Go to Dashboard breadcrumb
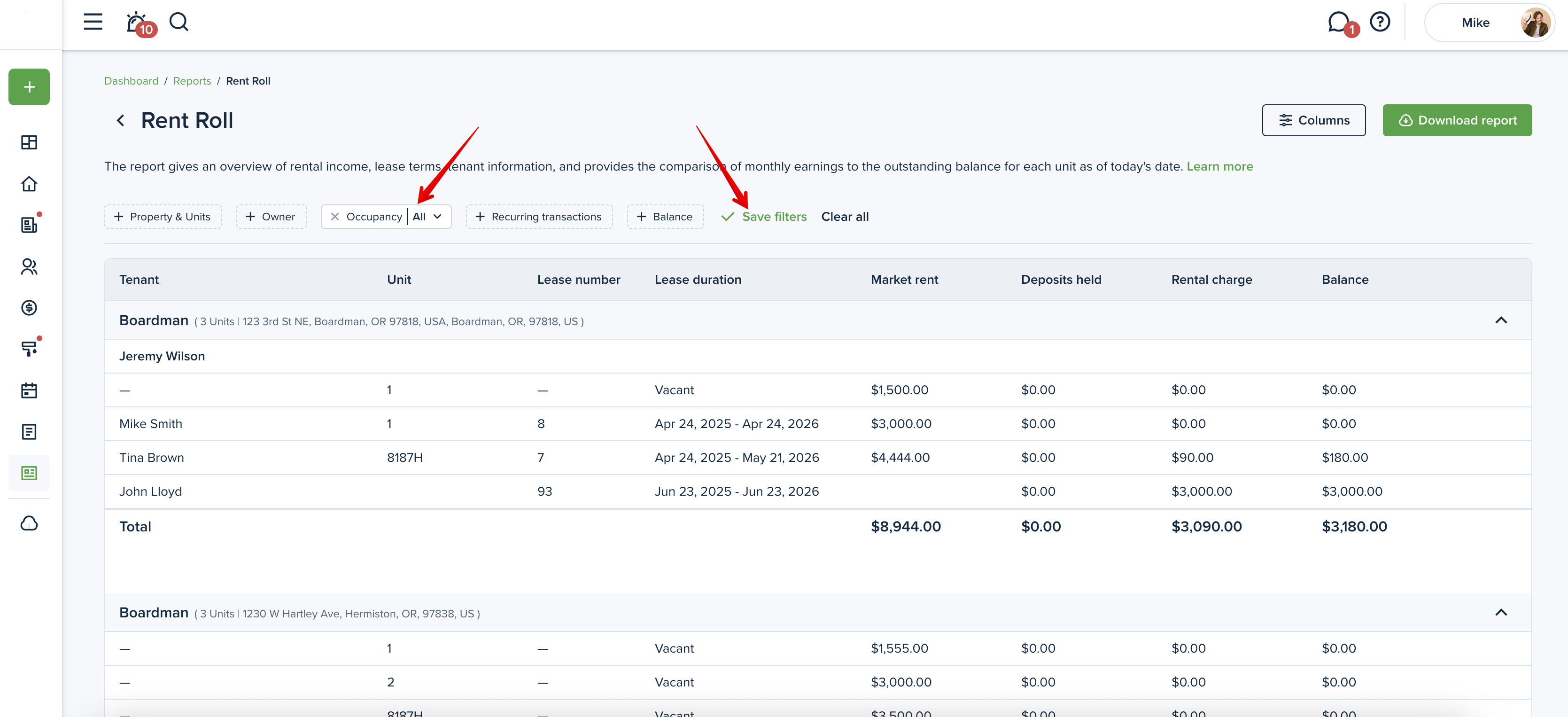Image resolution: width=1568 pixels, height=717 pixels. (x=131, y=81)
